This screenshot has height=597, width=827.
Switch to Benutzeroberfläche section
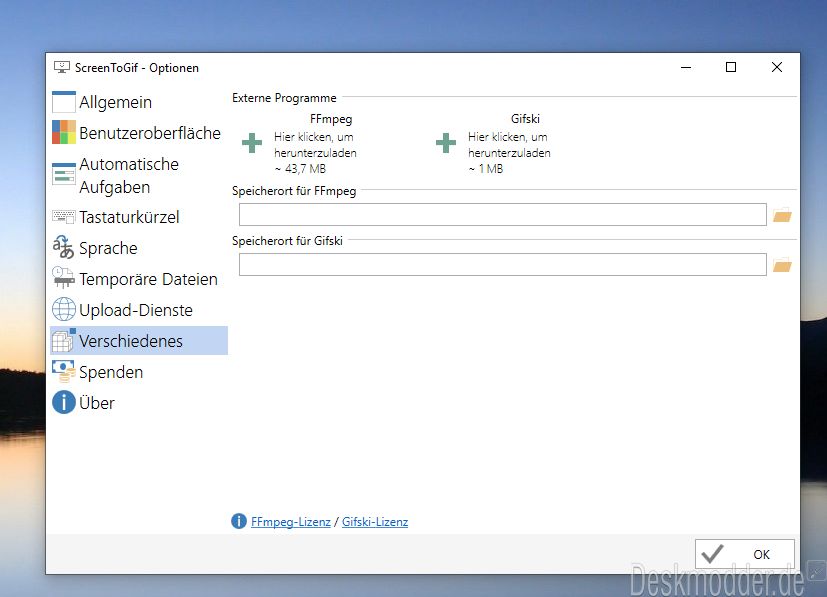point(150,133)
